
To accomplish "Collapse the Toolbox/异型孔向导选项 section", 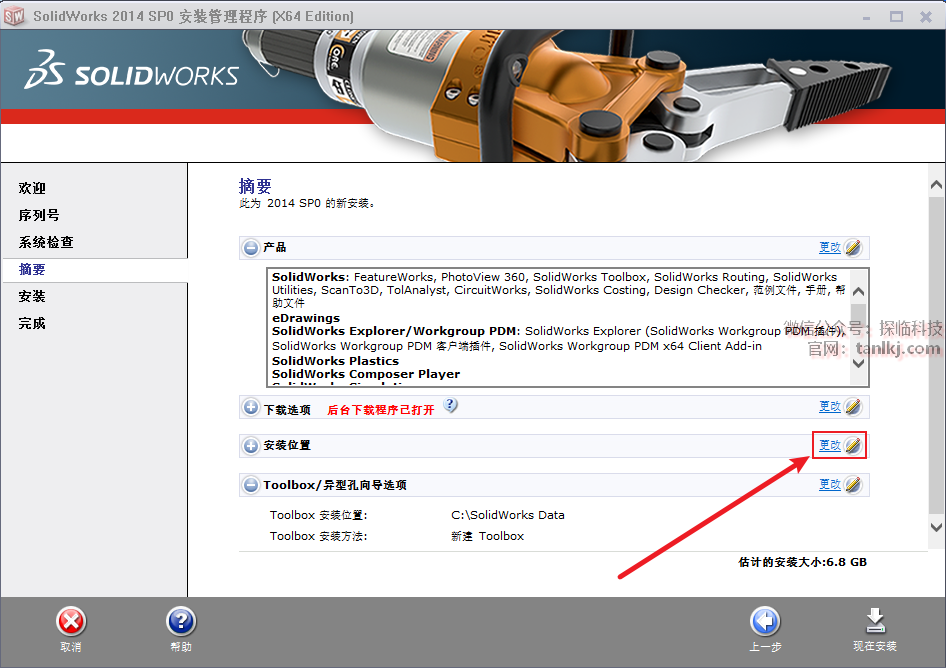I will pyautogui.click(x=250, y=485).
